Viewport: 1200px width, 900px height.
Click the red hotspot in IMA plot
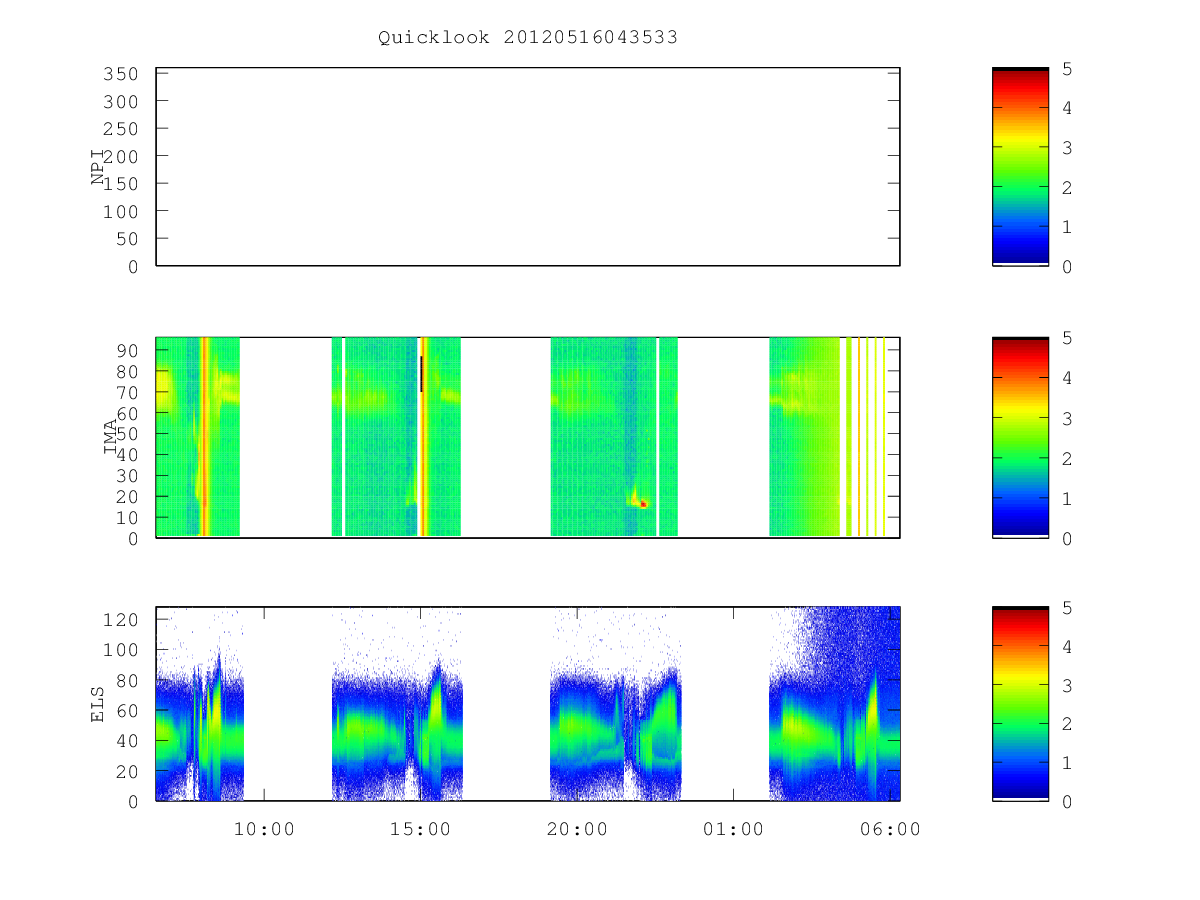pos(643,504)
